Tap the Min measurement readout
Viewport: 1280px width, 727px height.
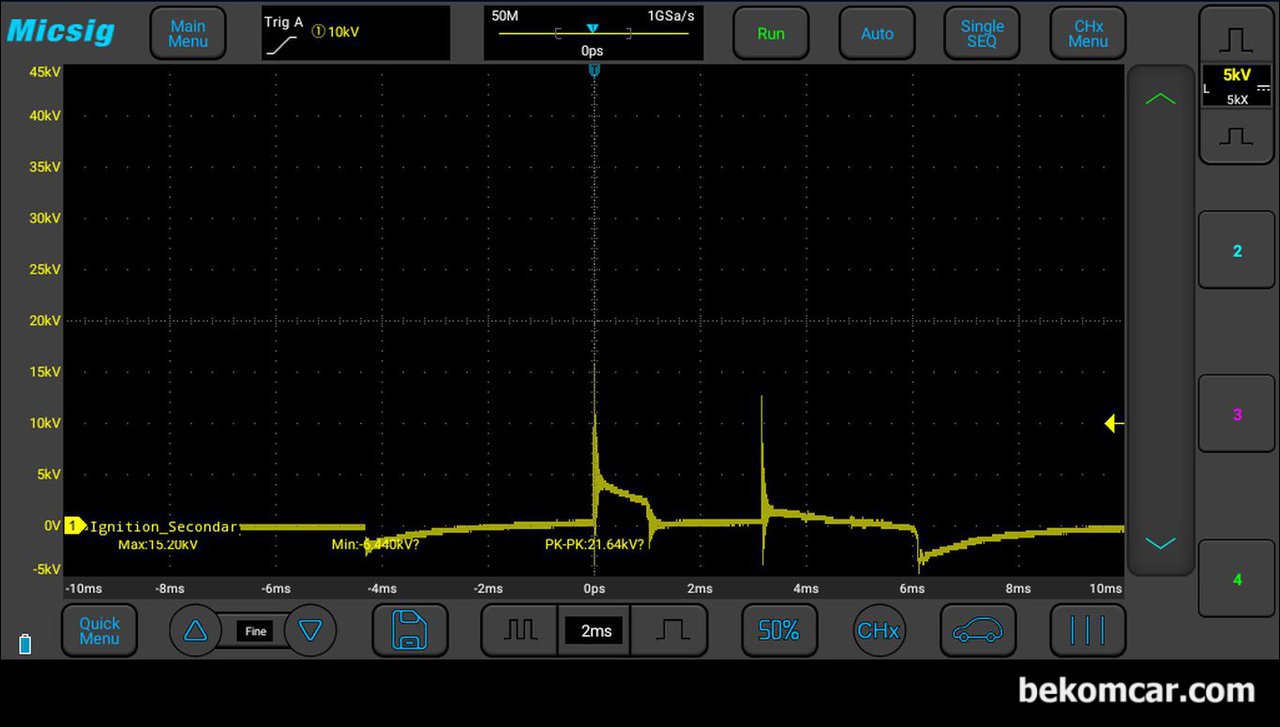pyautogui.click(x=375, y=545)
